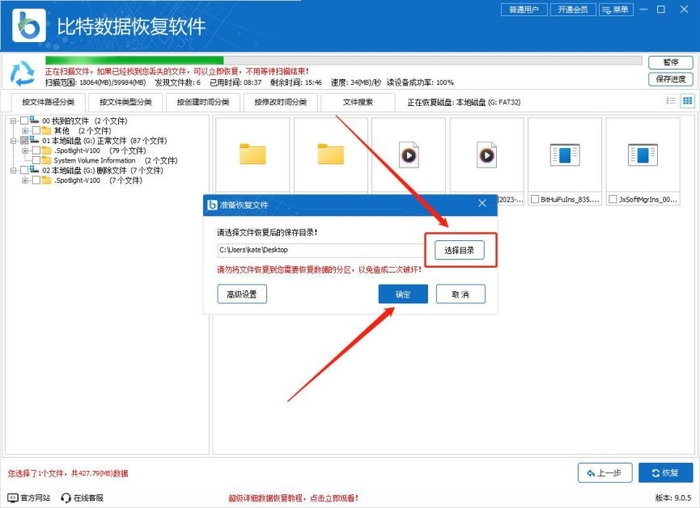Expand the 其他 folder tree node

[x=25, y=131]
